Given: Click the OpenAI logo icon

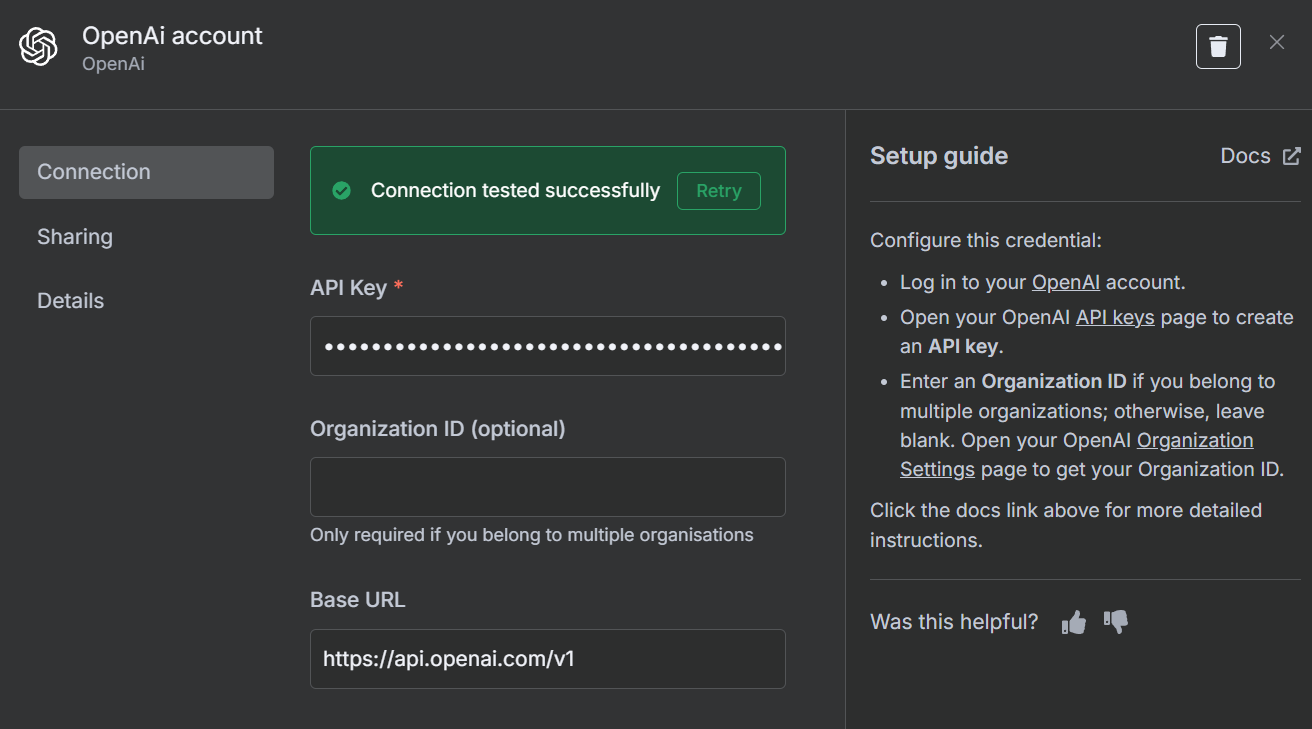Looking at the screenshot, I should (x=39, y=47).
